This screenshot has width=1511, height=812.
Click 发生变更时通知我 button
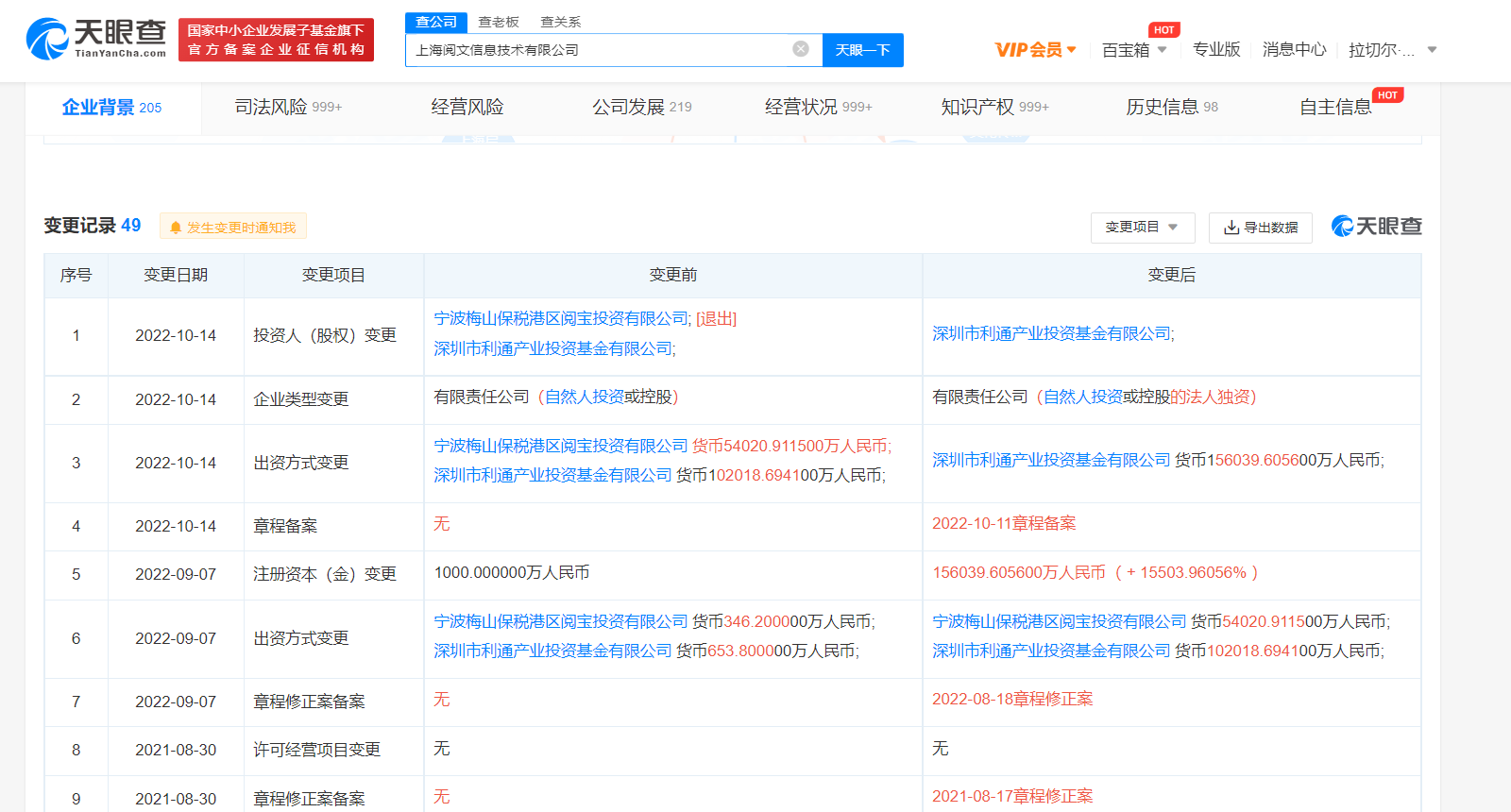[x=241, y=228]
